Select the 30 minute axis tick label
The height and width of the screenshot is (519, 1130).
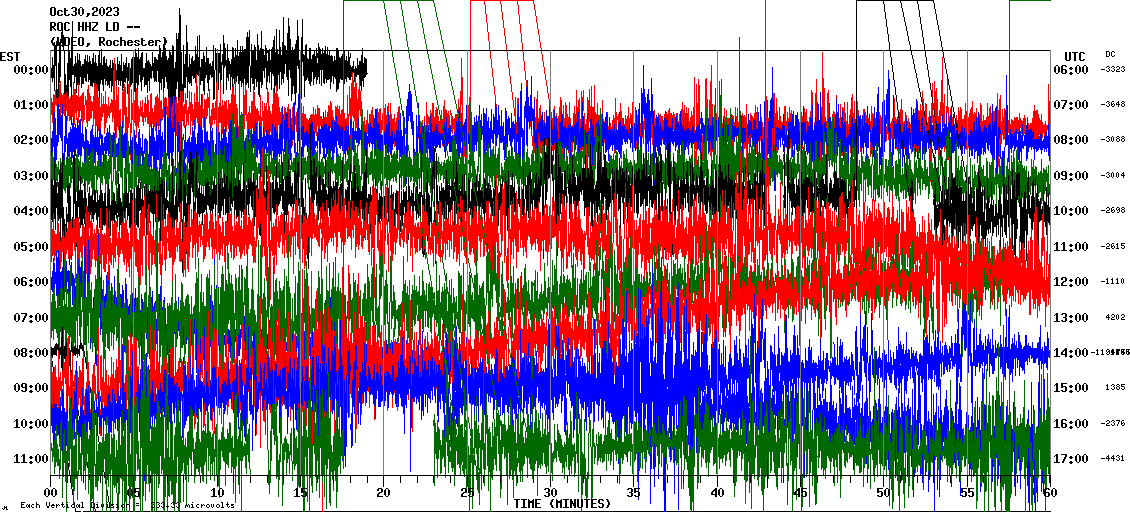point(550,493)
